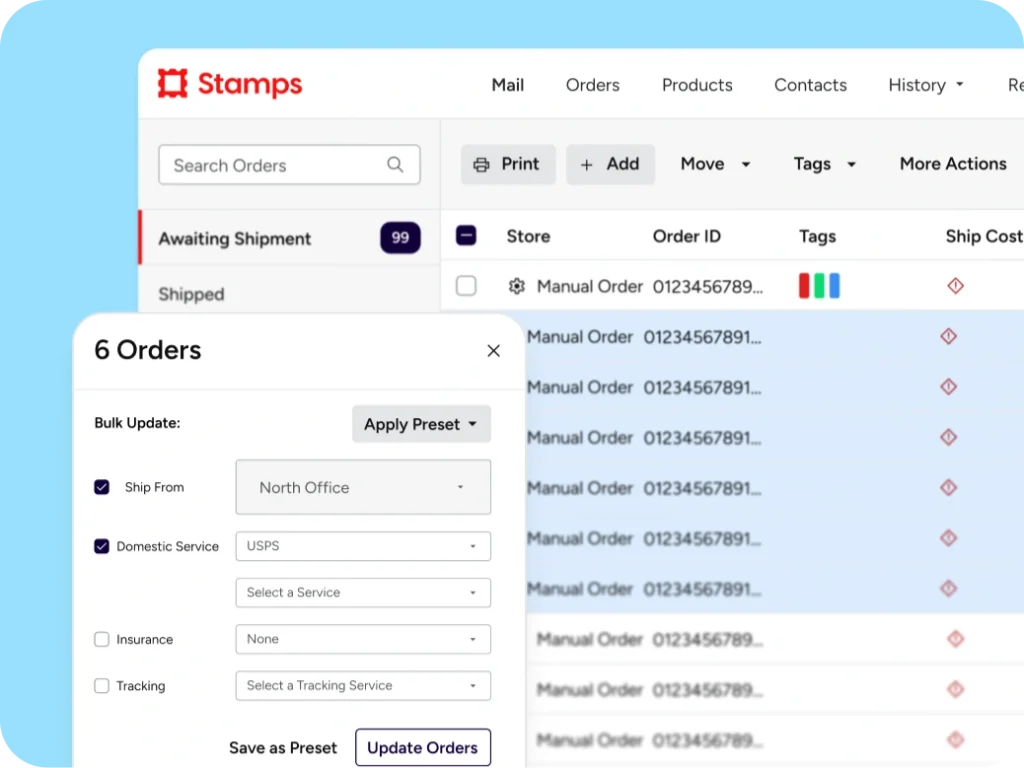The image size is (1024, 768).
Task: Uncheck the Ship From checkbox
Action: click(102, 487)
